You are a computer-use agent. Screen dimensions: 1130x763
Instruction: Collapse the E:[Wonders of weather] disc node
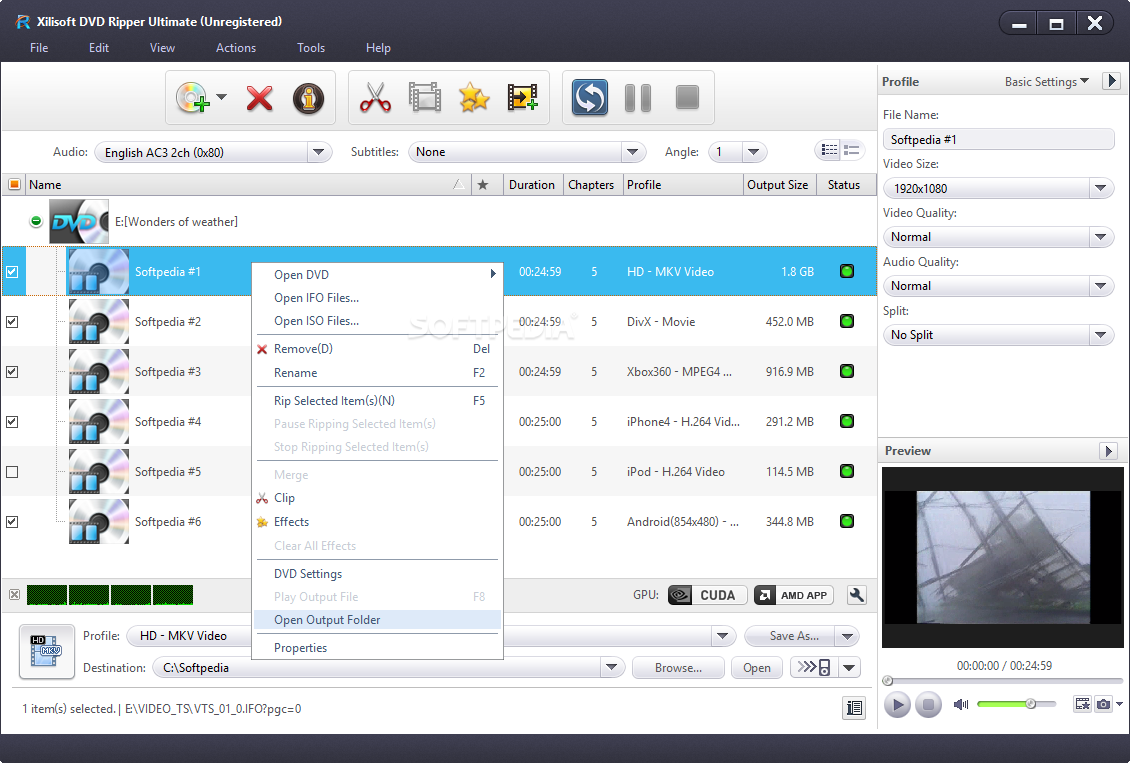(x=36, y=221)
